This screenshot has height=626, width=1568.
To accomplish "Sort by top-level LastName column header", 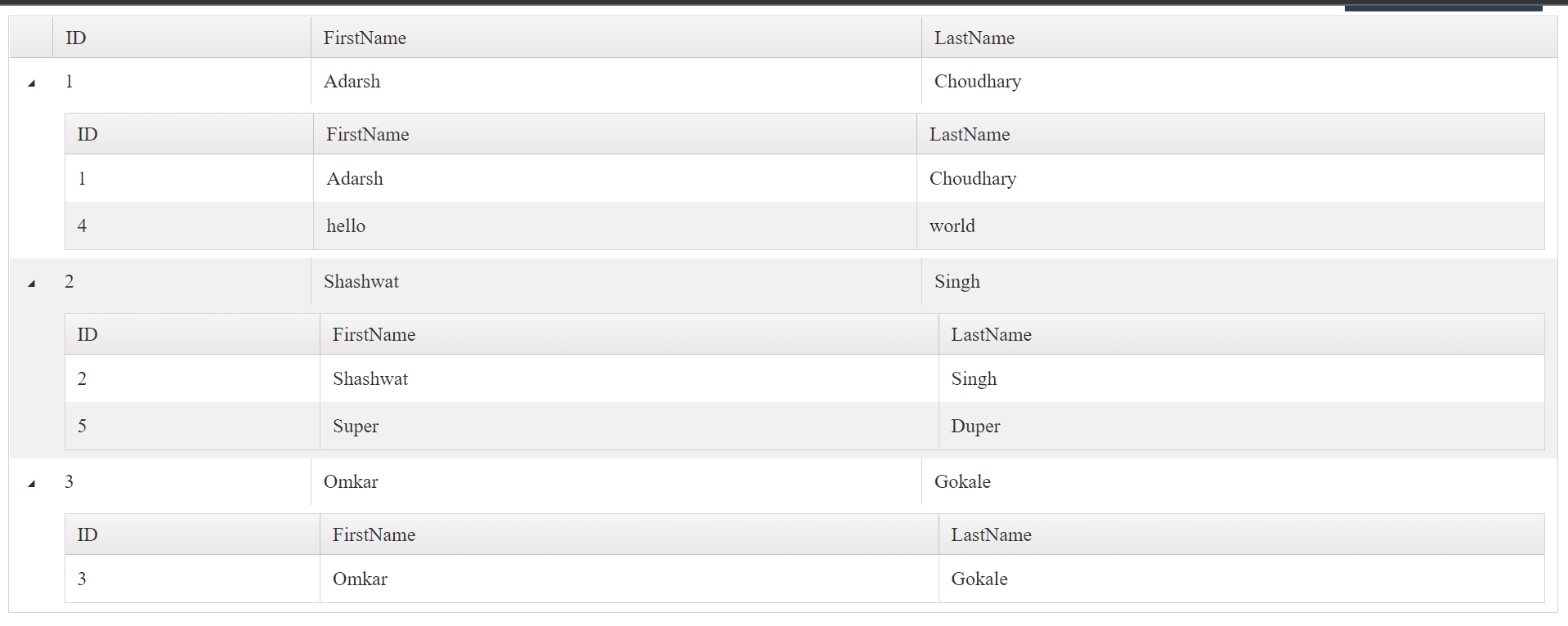I will pyautogui.click(x=974, y=38).
